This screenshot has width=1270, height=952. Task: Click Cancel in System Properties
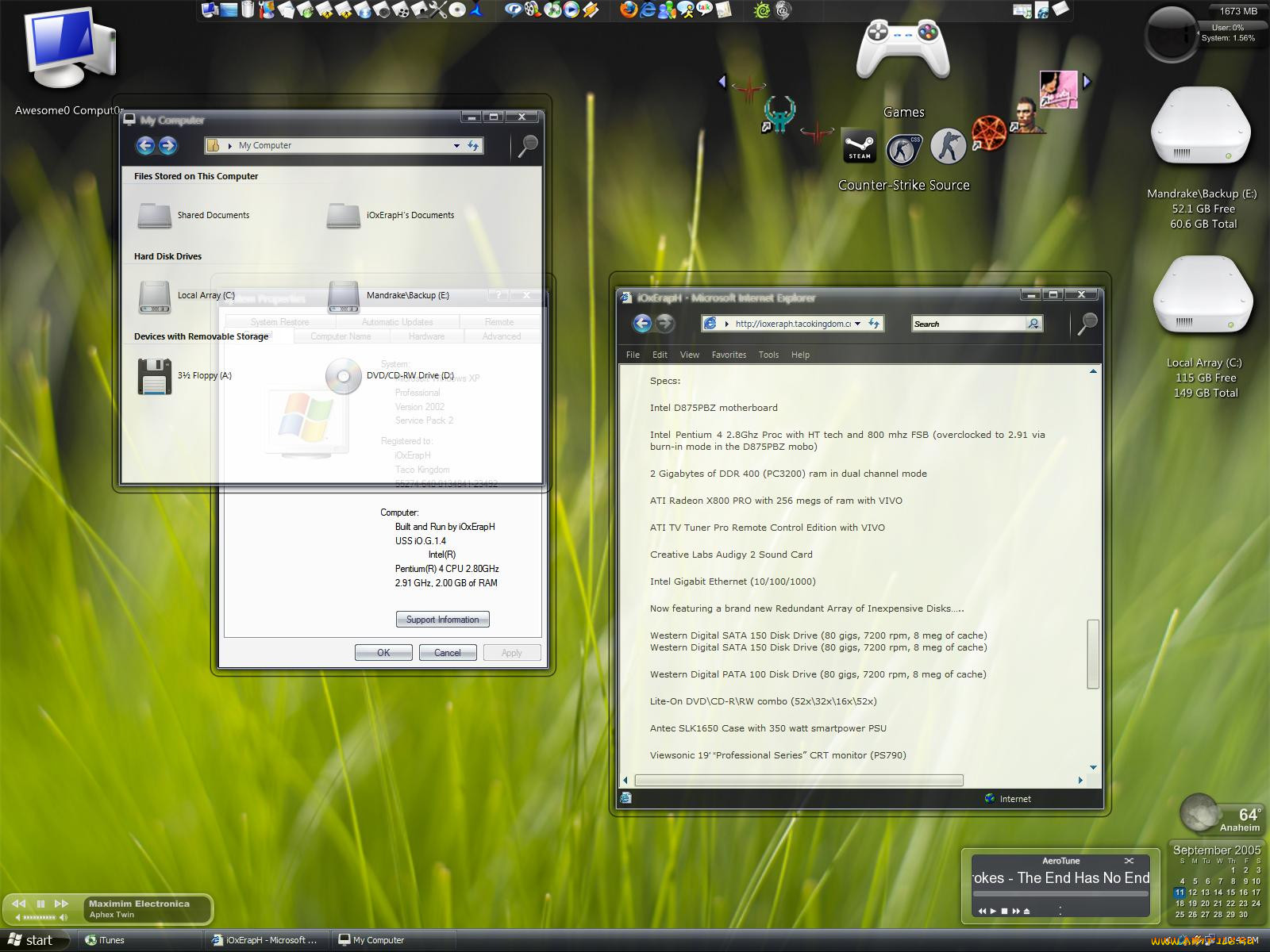click(x=447, y=652)
